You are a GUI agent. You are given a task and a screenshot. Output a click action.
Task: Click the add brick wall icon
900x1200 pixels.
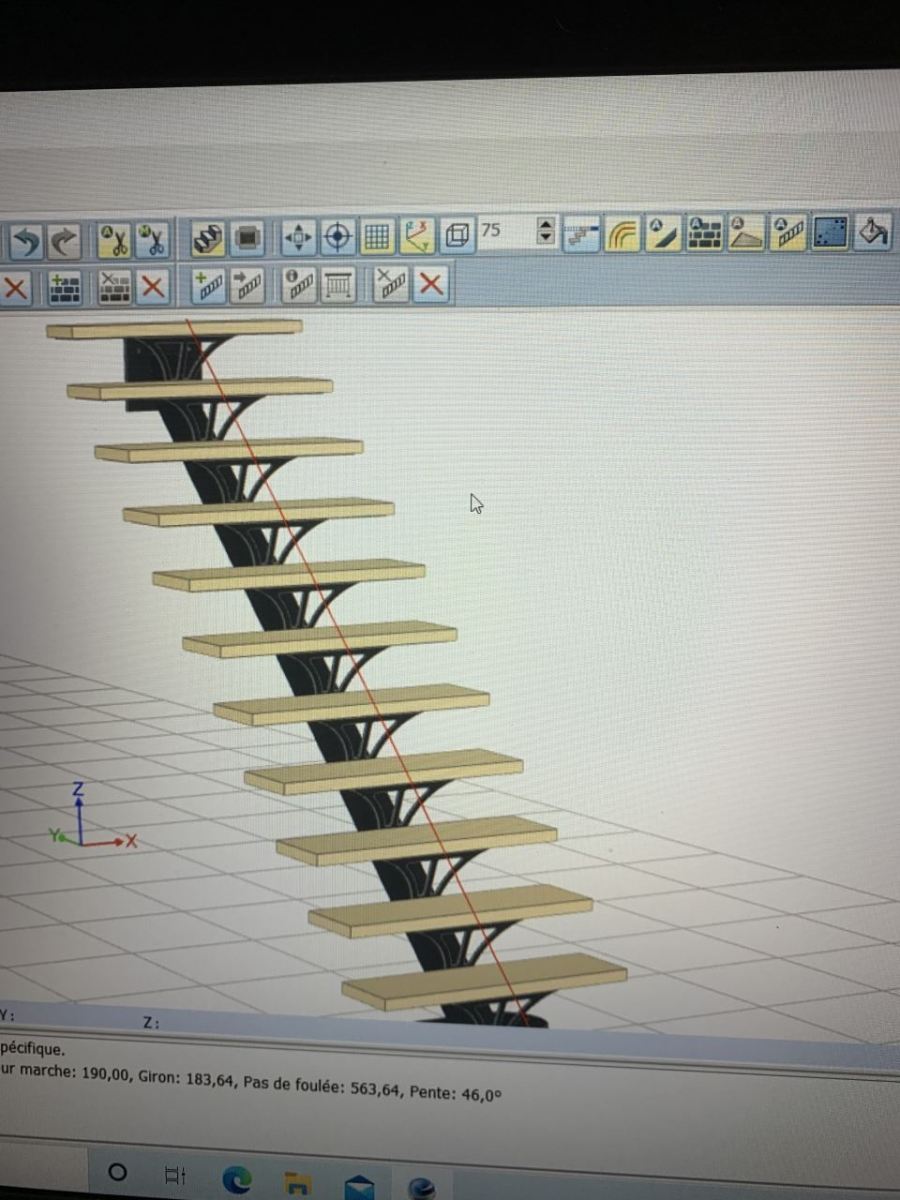[66, 289]
